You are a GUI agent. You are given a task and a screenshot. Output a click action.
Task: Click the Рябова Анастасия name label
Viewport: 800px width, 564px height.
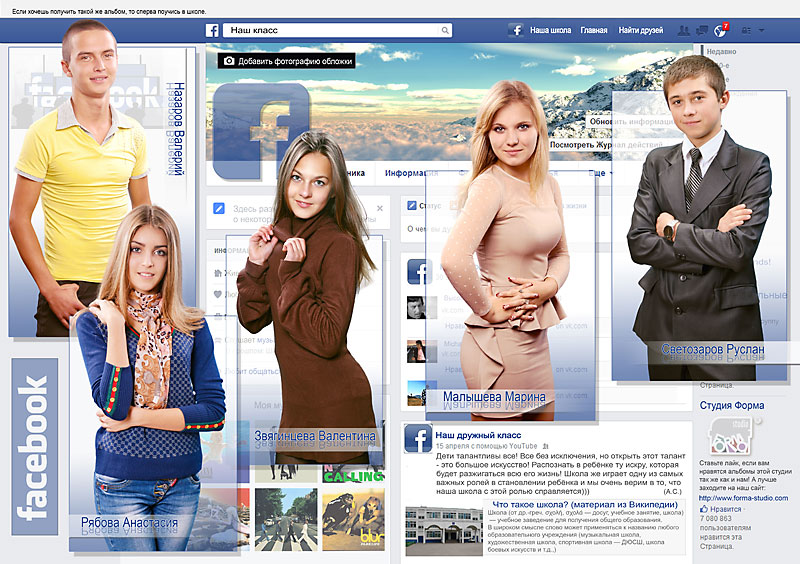pyautogui.click(x=130, y=523)
